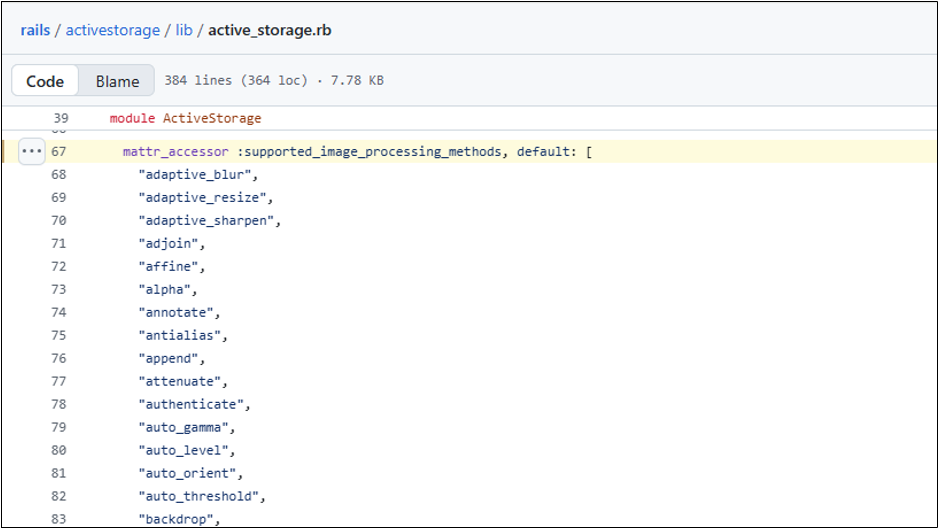Open the lib folder breadcrumb link
This screenshot has height=528, width=938.
(184, 30)
